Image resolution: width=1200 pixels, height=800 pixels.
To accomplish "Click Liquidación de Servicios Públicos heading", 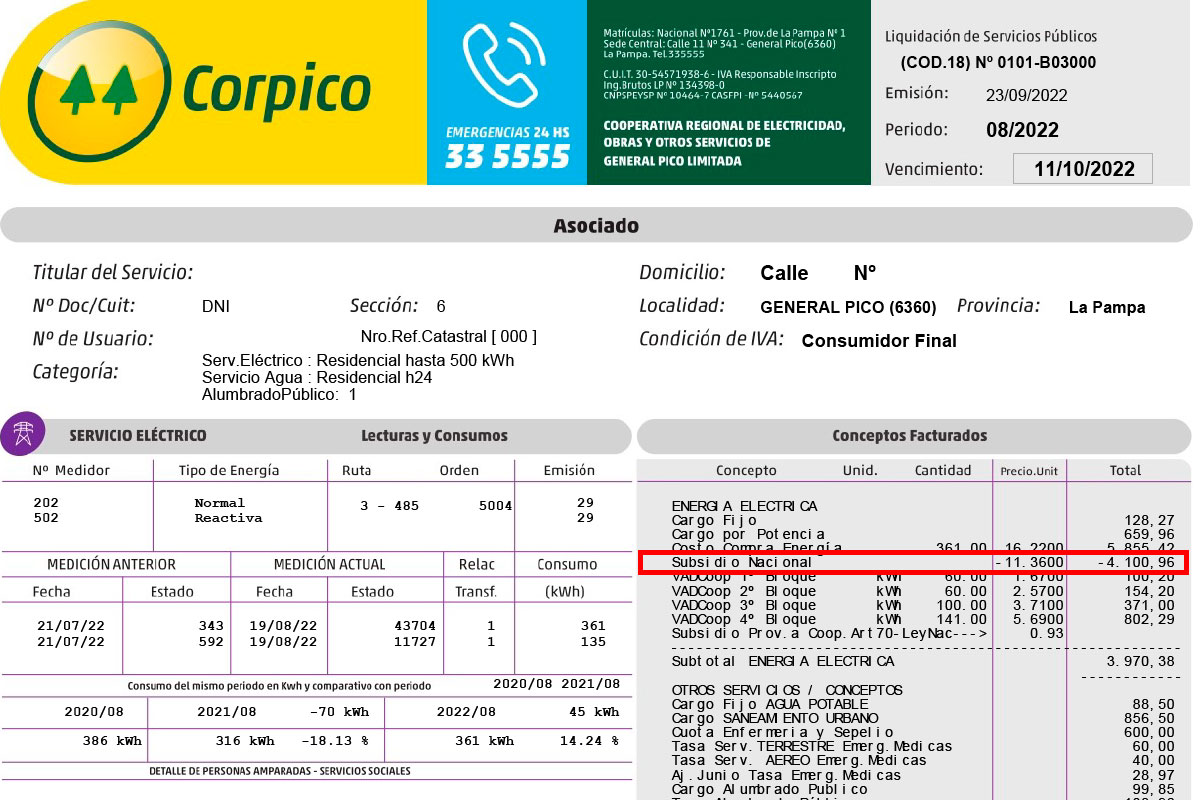I will tap(991, 36).
